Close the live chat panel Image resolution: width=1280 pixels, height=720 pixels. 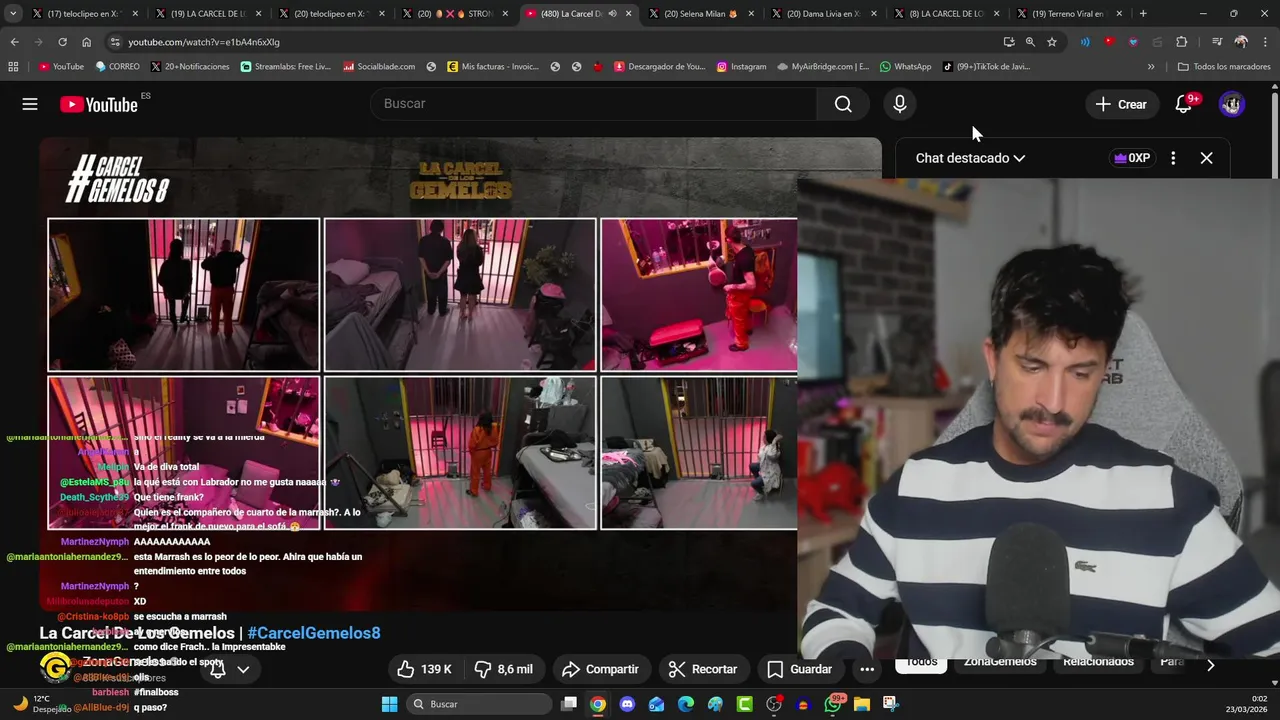[x=1206, y=158]
